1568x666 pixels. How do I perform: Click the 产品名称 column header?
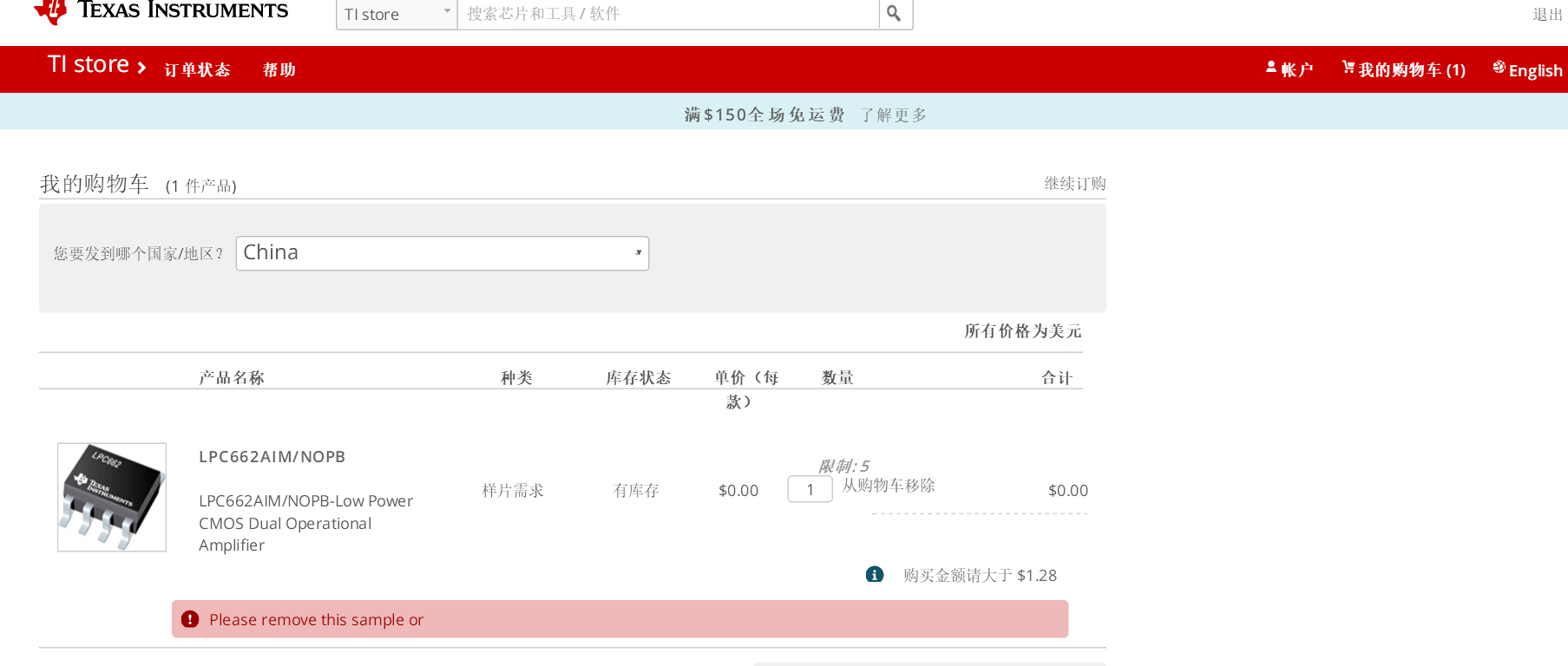pyautogui.click(x=232, y=377)
